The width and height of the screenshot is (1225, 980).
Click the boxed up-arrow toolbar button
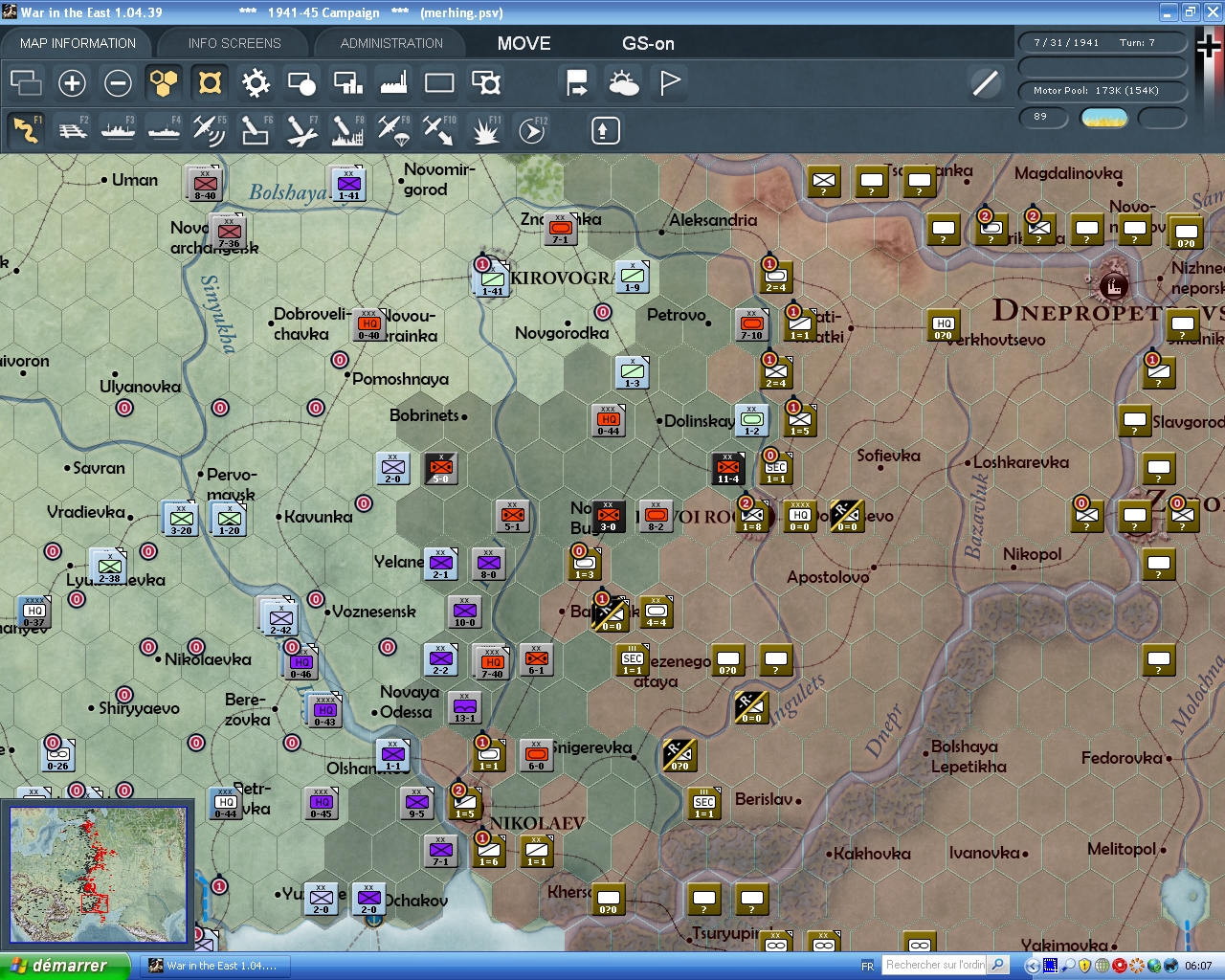605,130
